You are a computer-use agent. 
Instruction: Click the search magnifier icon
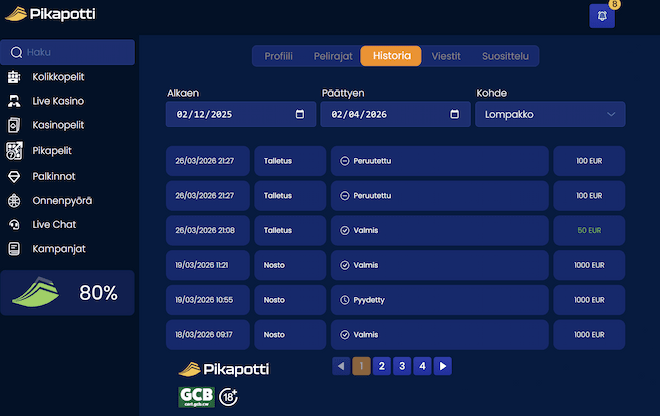[x=16, y=52]
